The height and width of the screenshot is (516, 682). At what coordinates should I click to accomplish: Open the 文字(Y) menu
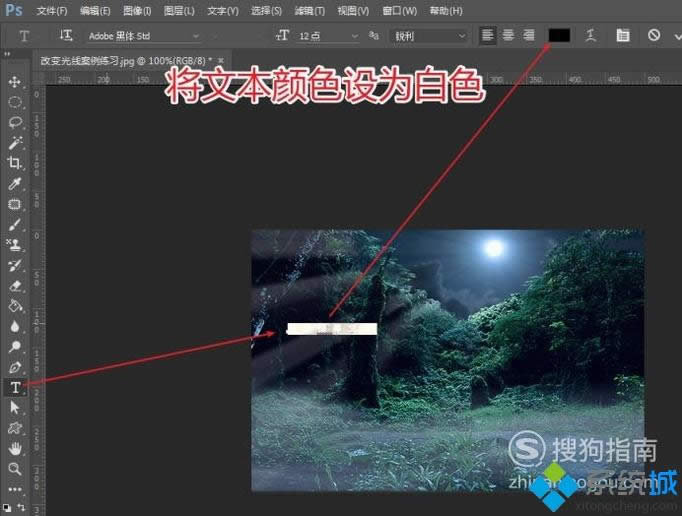[x=223, y=10]
